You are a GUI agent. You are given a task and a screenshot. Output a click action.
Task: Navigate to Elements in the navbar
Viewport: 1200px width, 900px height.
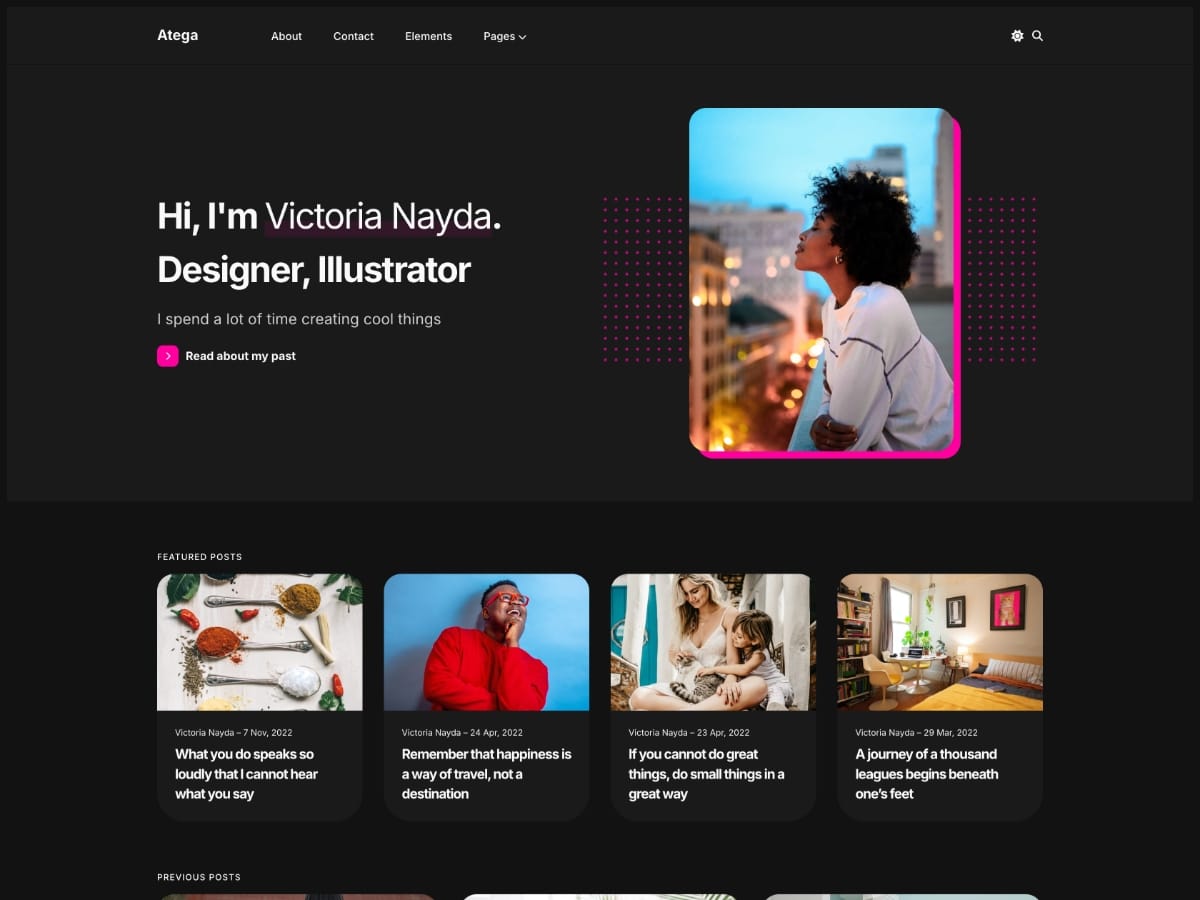click(428, 36)
